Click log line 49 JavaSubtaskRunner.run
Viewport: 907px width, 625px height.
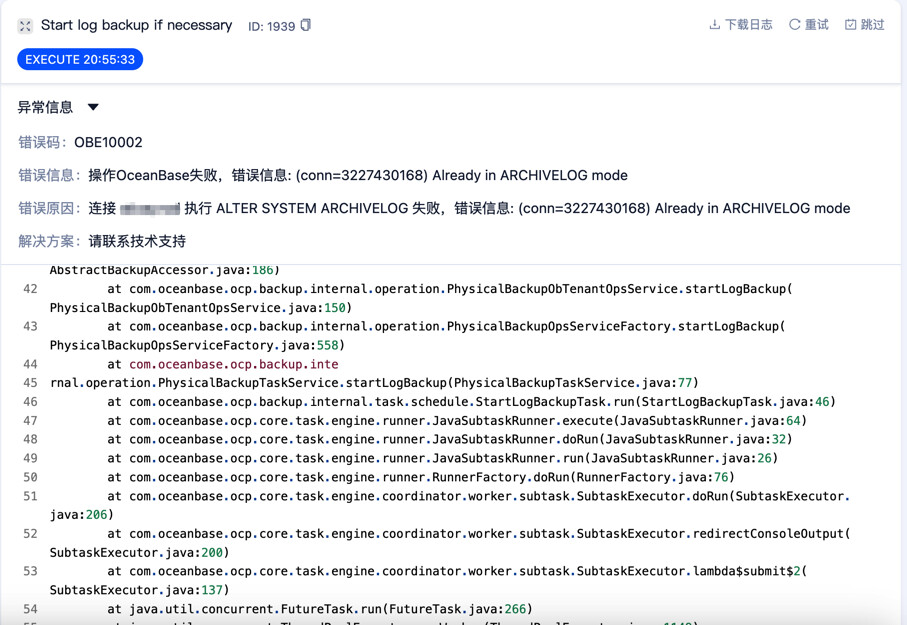click(443, 458)
